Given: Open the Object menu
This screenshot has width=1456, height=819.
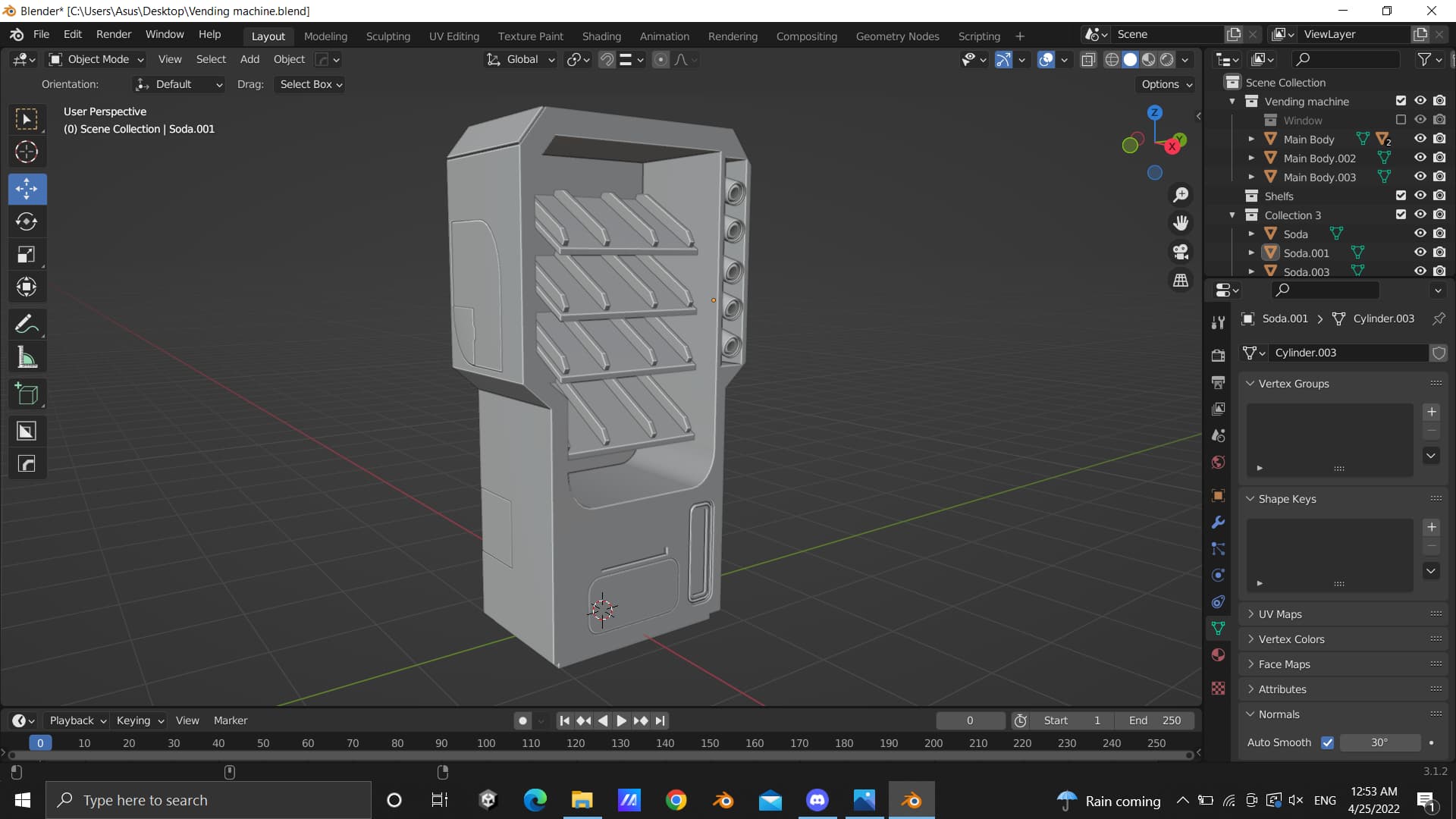Looking at the screenshot, I should coord(288,59).
